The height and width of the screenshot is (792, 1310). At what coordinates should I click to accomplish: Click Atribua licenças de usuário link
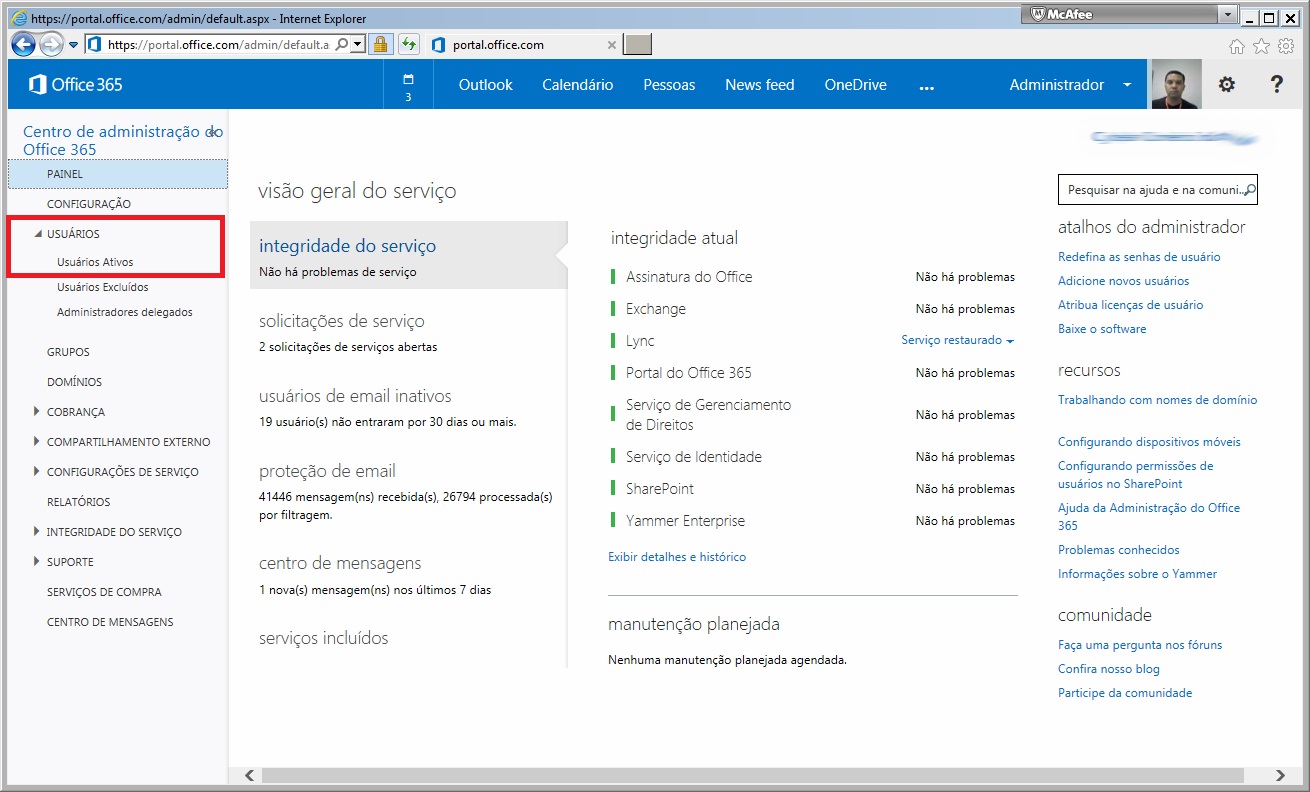click(x=1131, y=305)
